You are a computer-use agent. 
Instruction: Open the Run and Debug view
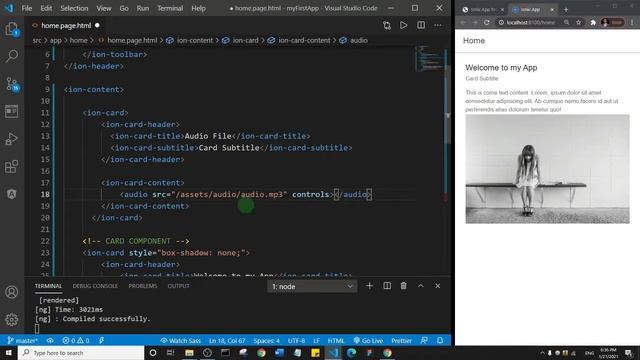[x=12, y=139]
